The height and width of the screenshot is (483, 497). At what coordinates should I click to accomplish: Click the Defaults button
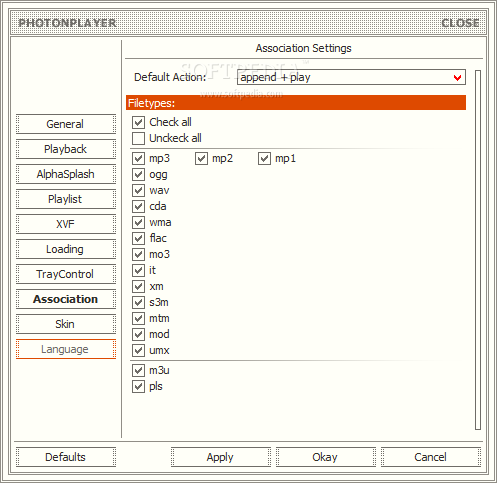point(66,457)
